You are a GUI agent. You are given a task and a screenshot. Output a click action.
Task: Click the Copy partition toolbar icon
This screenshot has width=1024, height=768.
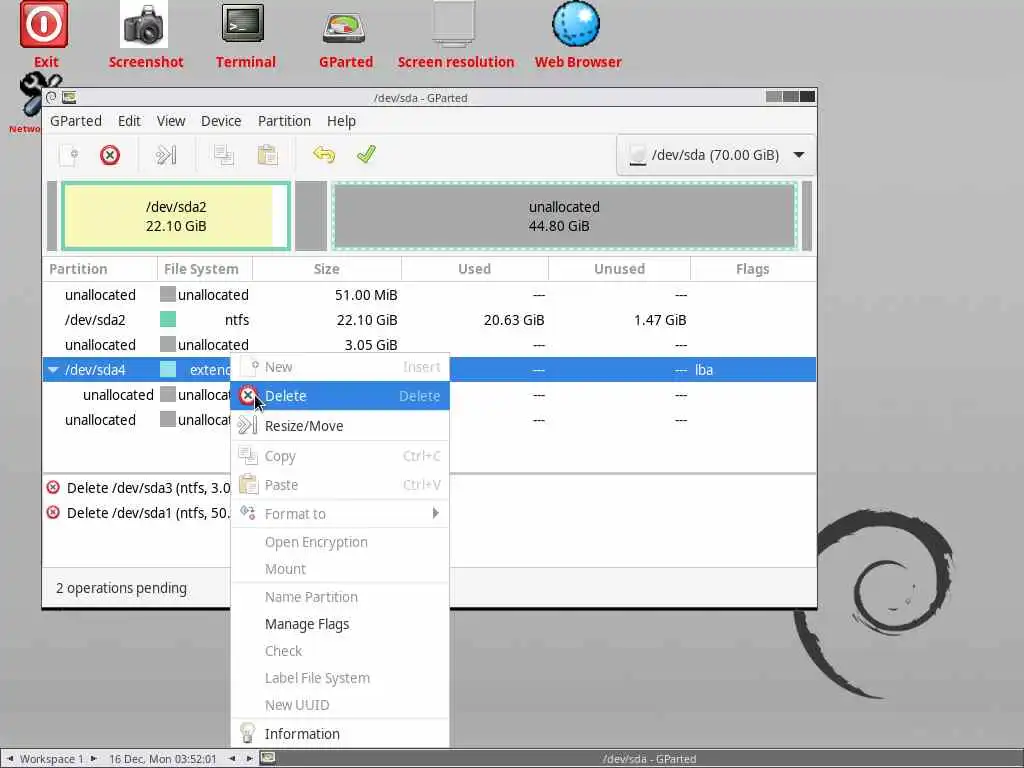click(224, 155)
